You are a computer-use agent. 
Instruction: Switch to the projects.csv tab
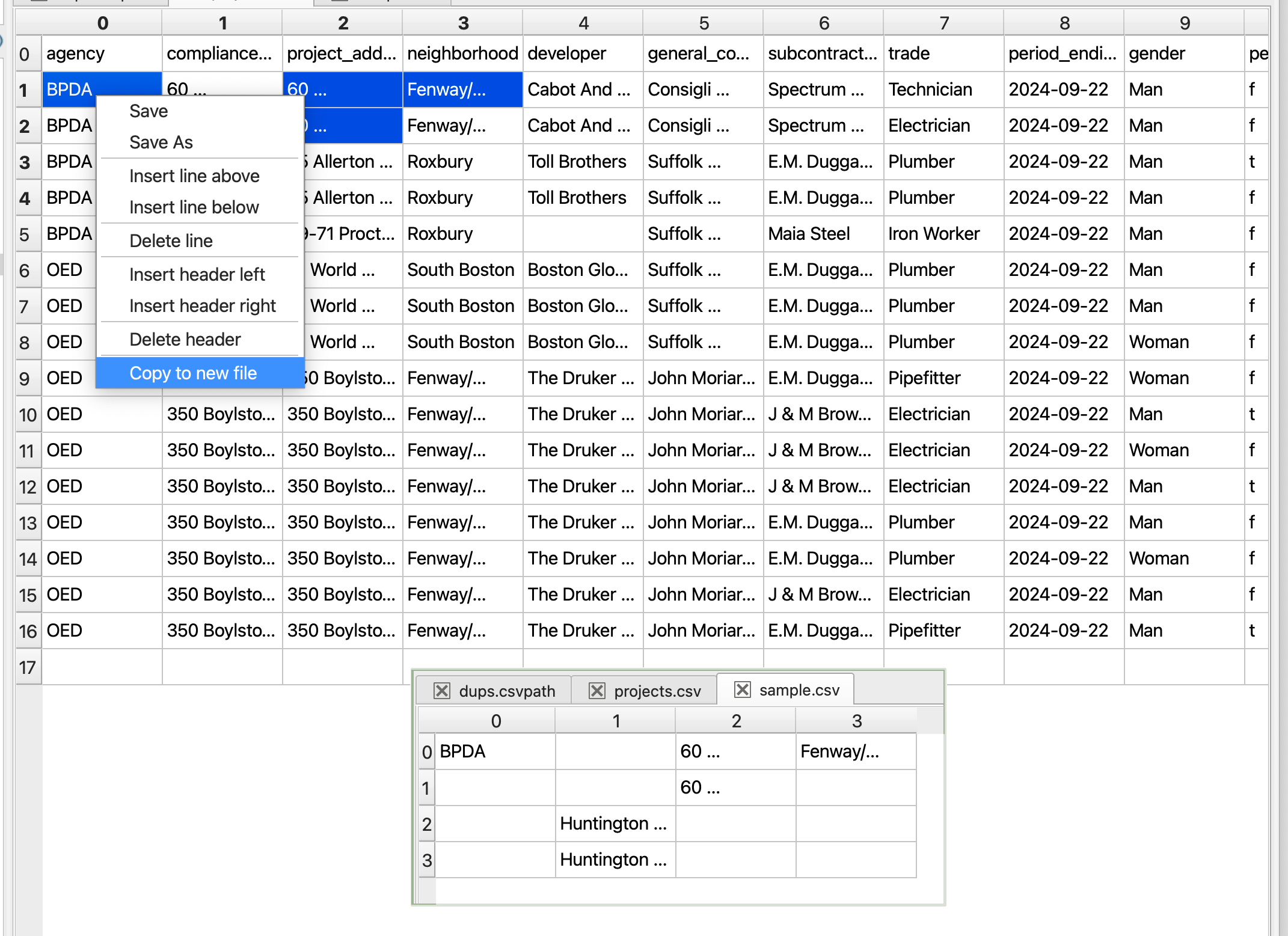pos(657,691)
